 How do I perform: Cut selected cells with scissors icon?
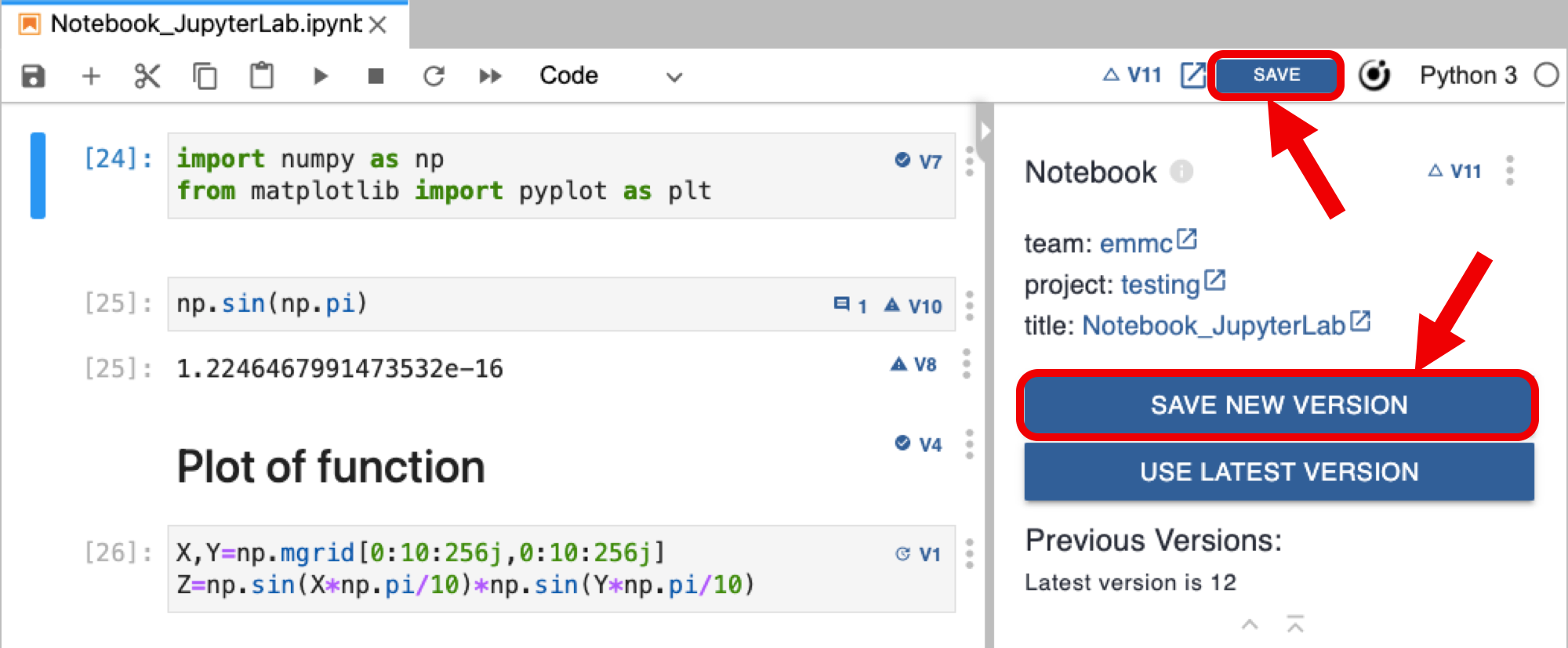(147, 76)
